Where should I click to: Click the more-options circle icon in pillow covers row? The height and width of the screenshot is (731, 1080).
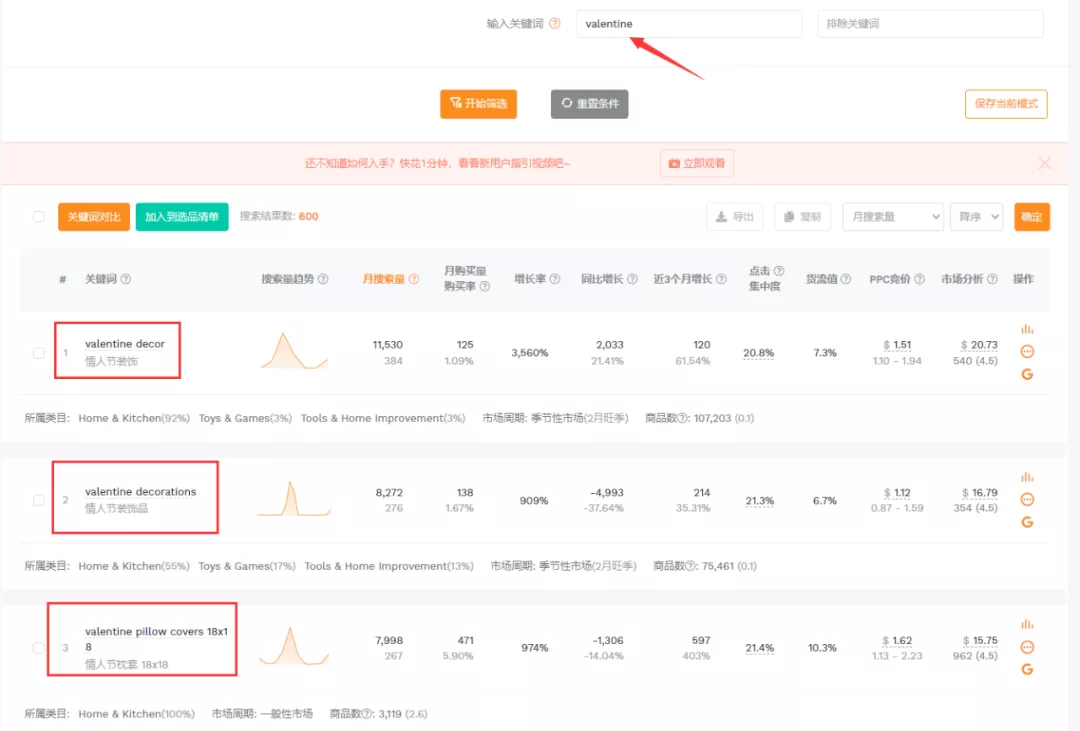(x=1027, y=647)
